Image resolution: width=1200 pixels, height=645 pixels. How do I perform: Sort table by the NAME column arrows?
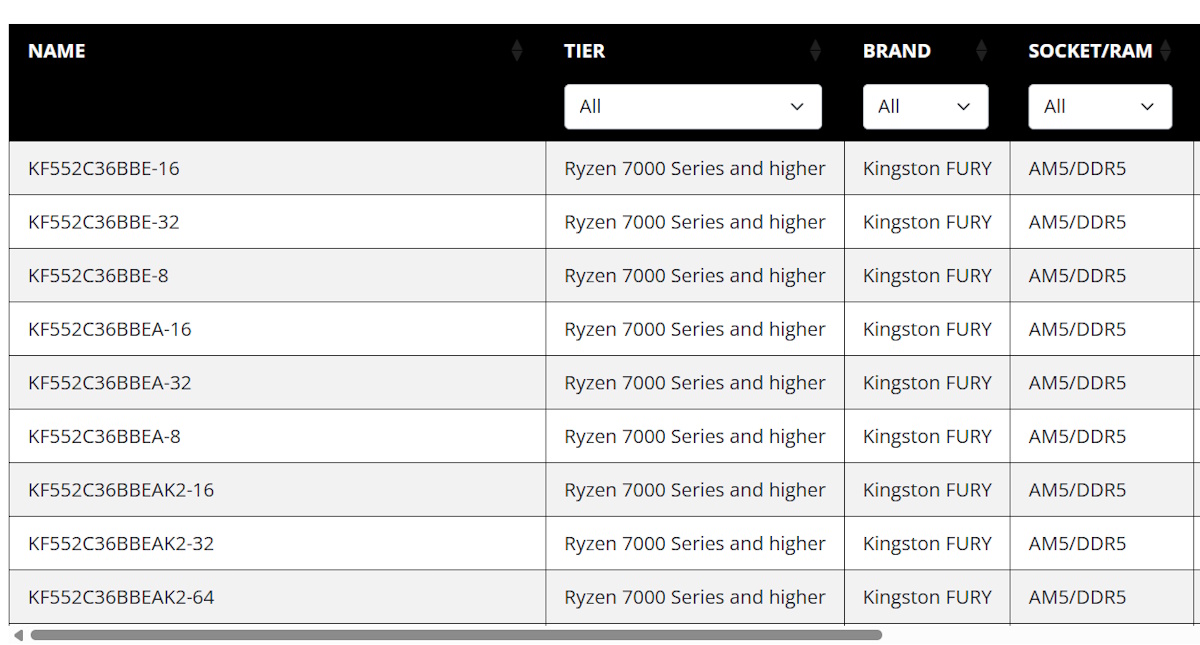(516, 51)
